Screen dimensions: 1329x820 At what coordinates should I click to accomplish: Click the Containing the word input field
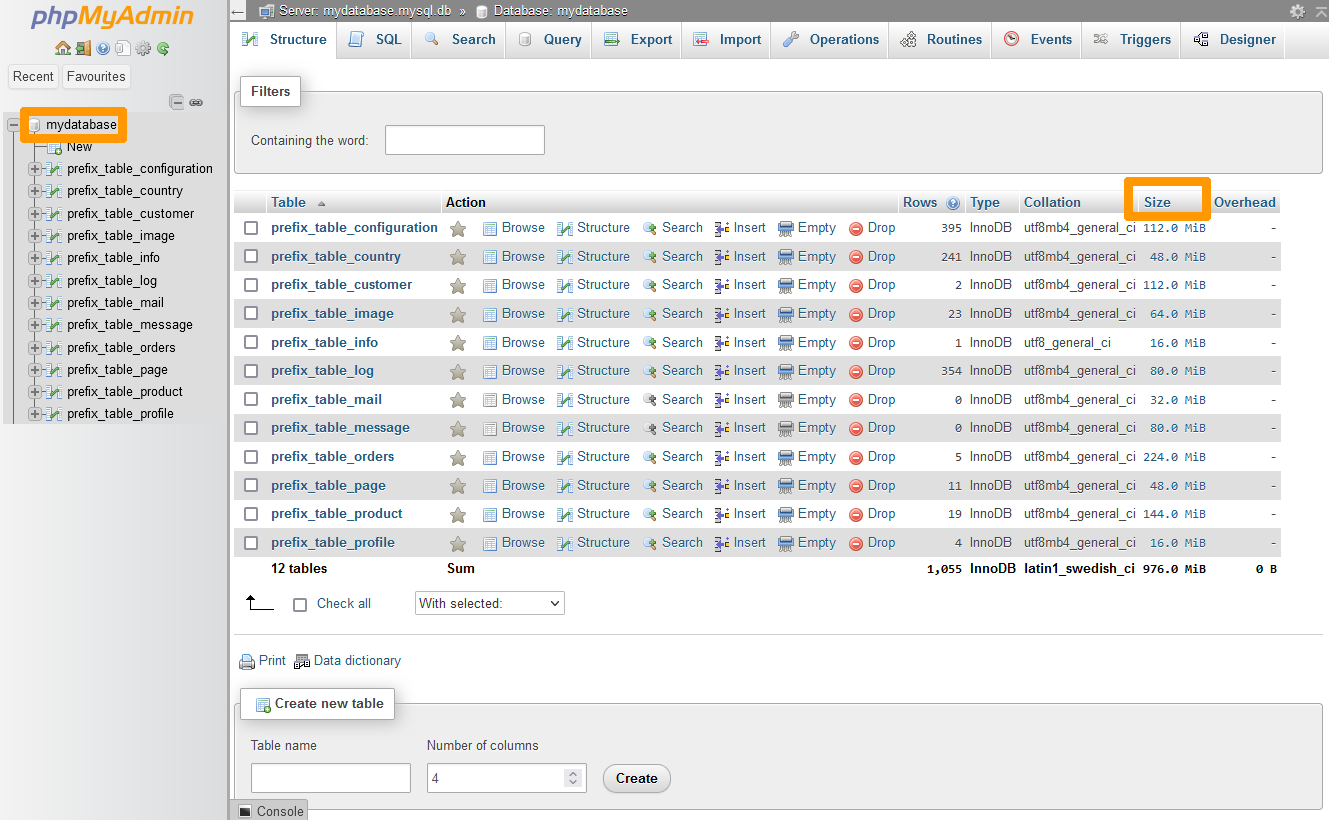[x=464, y=140]
